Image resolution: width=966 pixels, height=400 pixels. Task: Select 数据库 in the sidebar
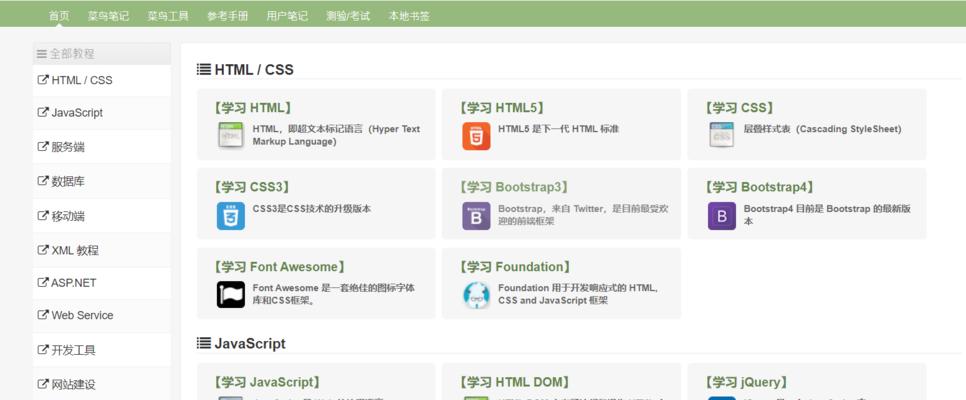click(x=102, y=181)
